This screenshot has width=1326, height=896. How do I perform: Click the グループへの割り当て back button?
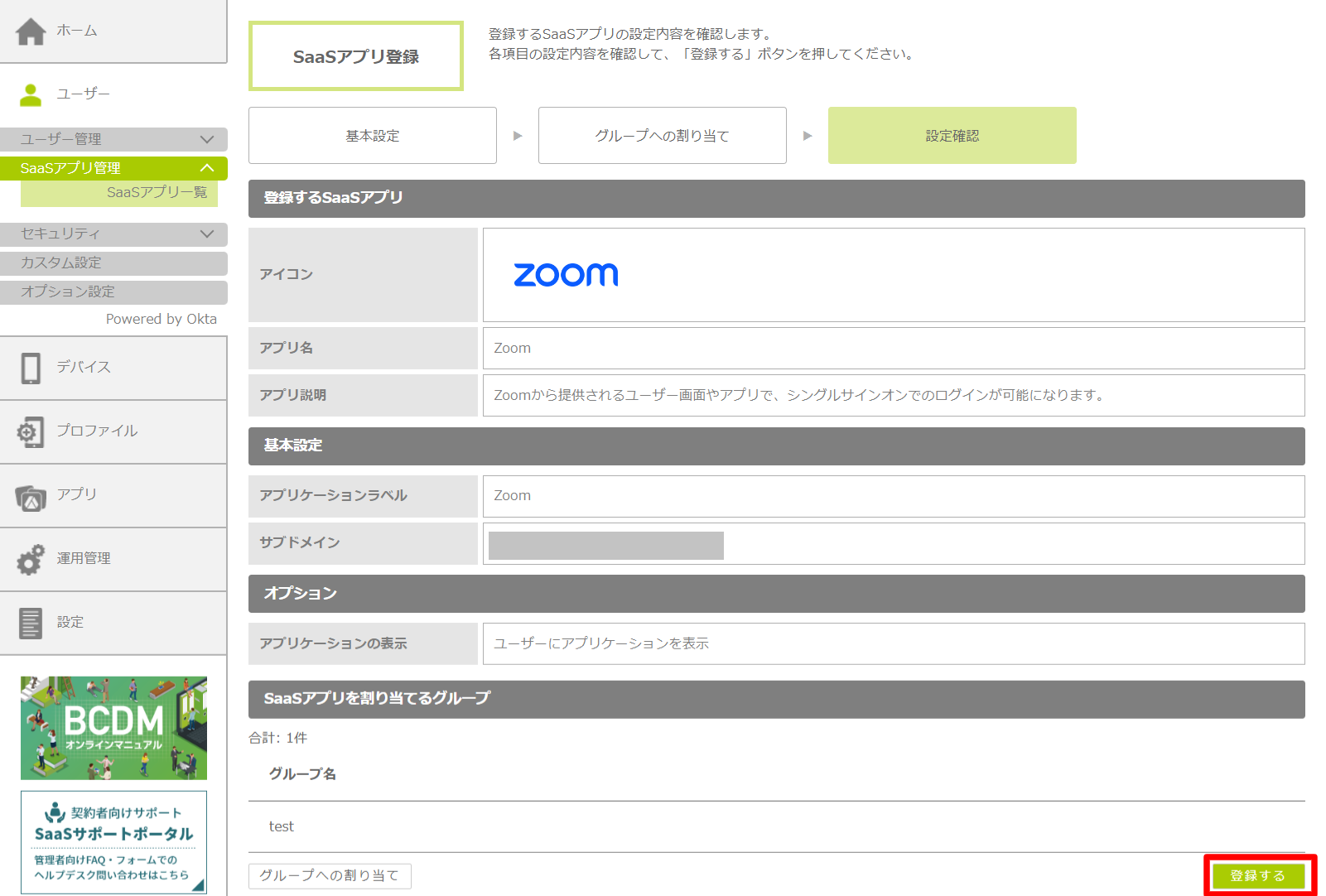(330, 875)
